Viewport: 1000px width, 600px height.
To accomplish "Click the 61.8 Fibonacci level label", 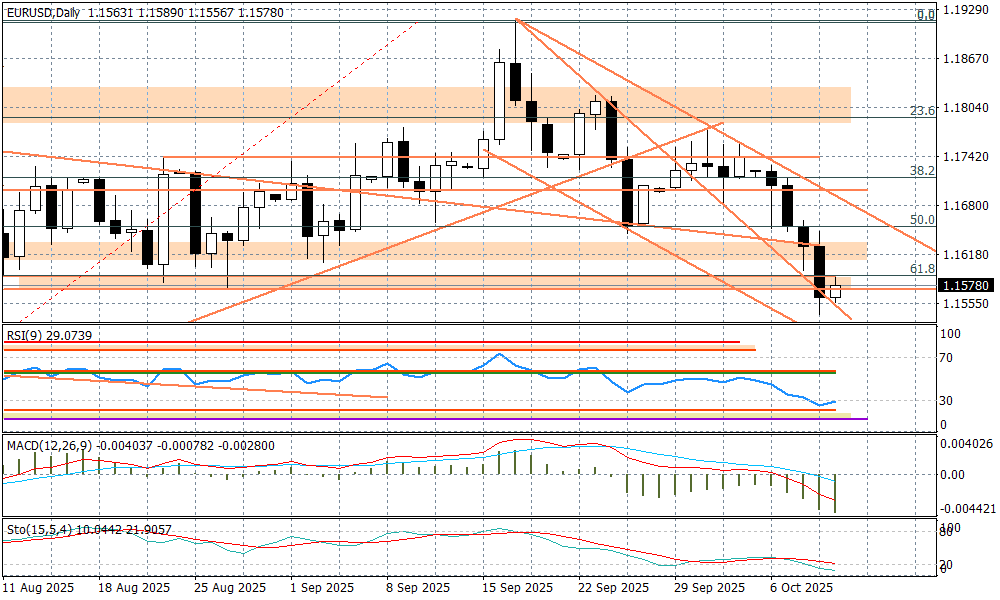I will click(922, 269).
